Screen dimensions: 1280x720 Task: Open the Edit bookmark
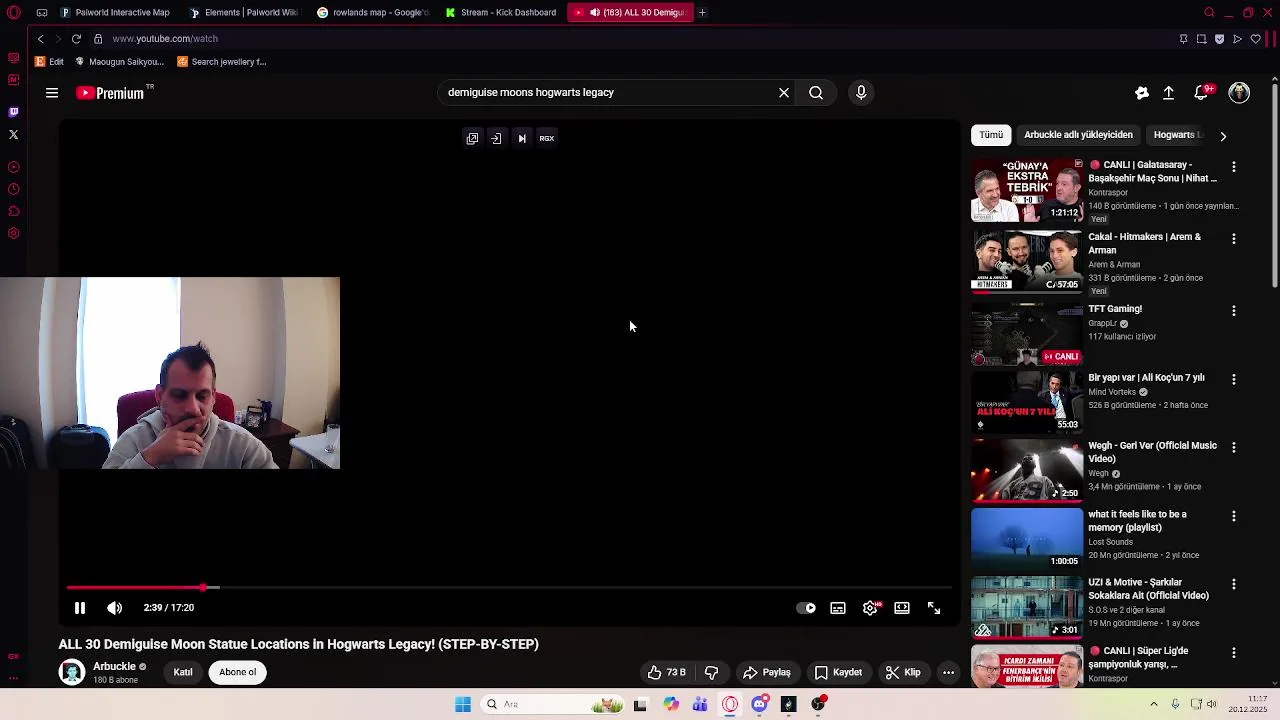click(x=49, y=62)
